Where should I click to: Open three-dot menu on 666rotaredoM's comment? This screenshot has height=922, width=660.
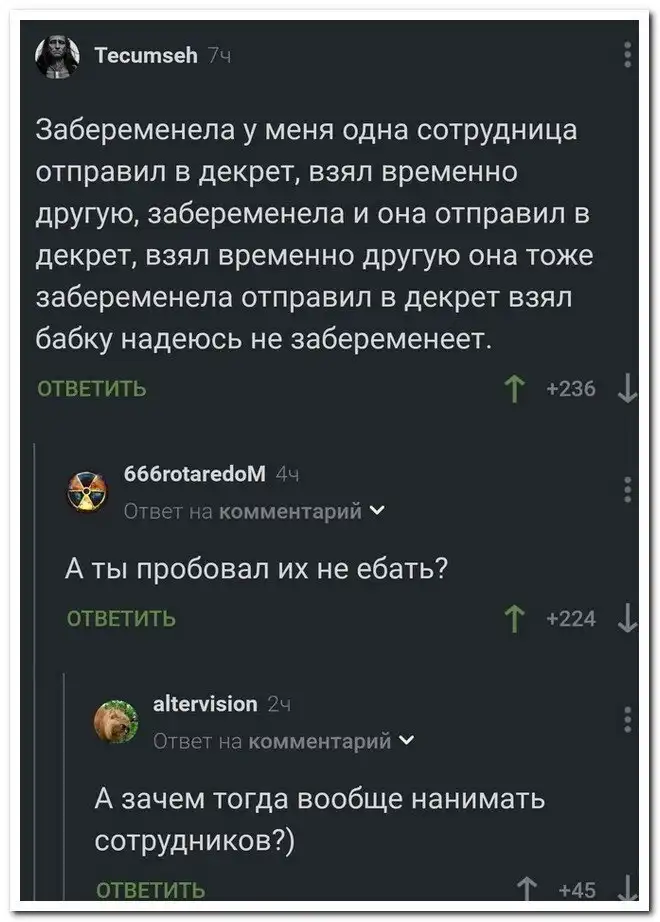point(626,490)
